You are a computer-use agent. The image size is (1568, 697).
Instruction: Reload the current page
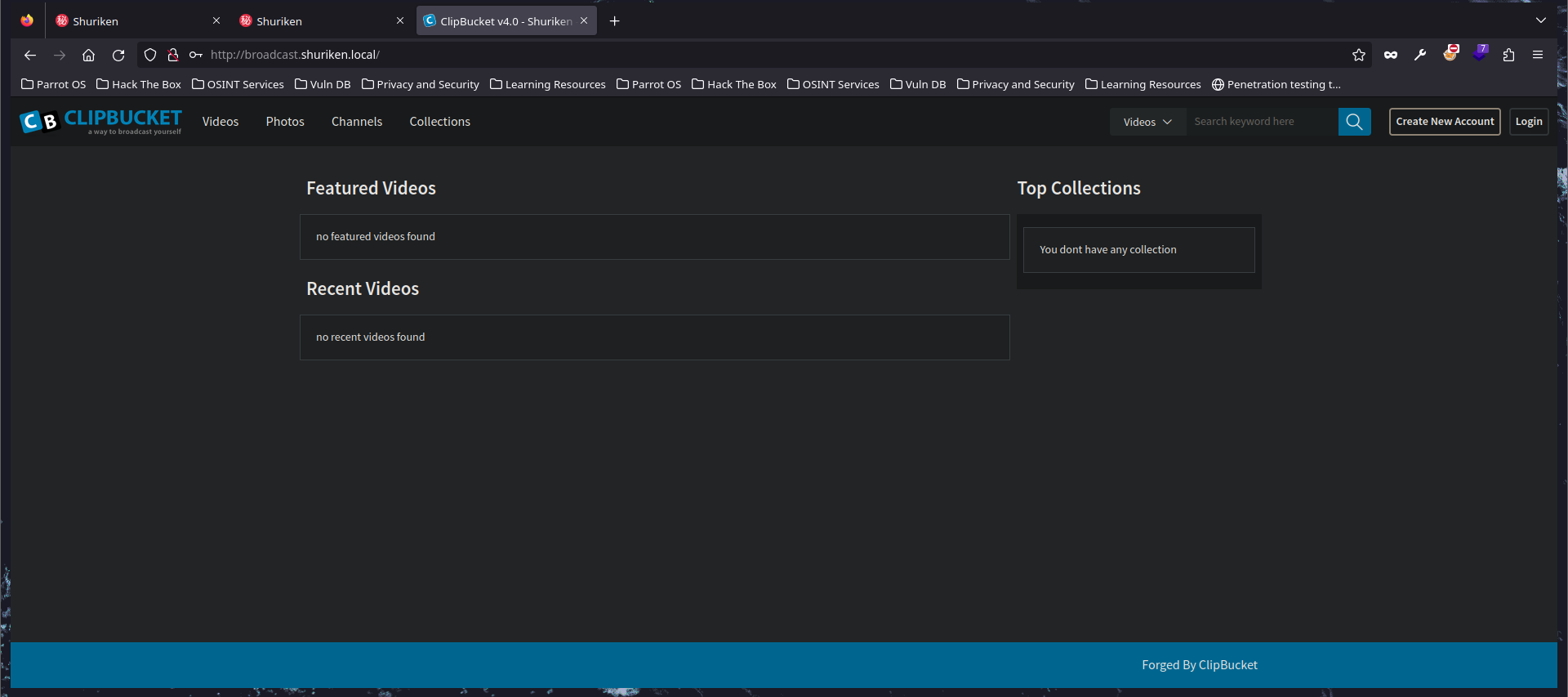118,55
